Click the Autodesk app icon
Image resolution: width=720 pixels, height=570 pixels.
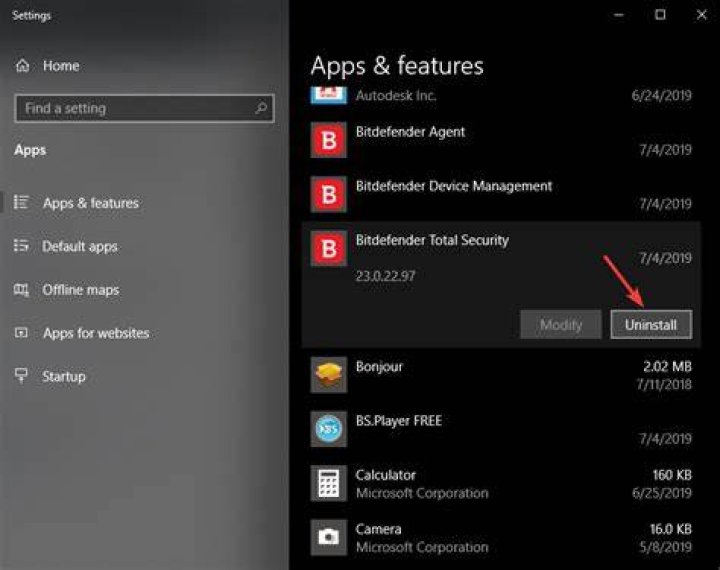tap(328, 95)
